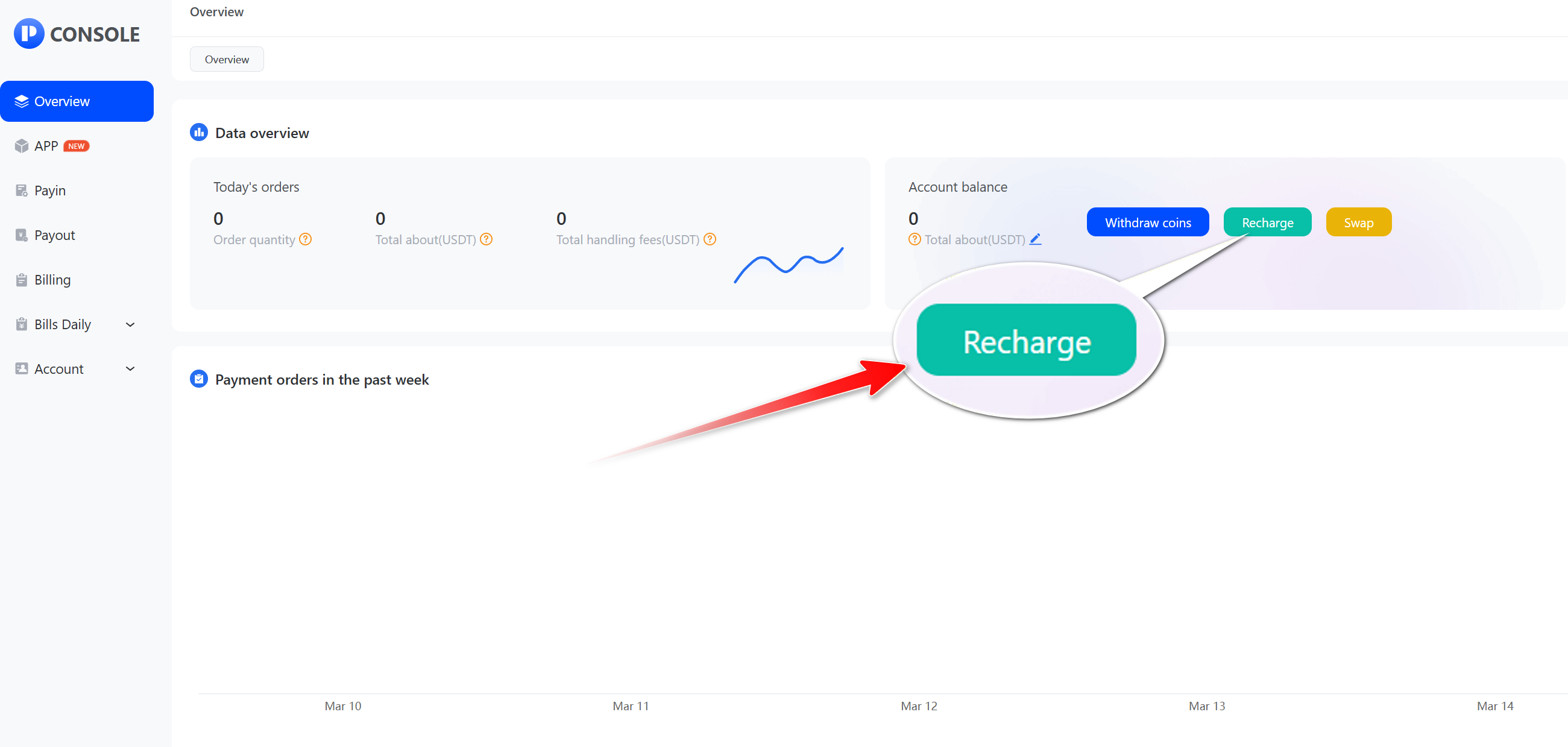Click the Data overview chart icon

coord(199,132)
